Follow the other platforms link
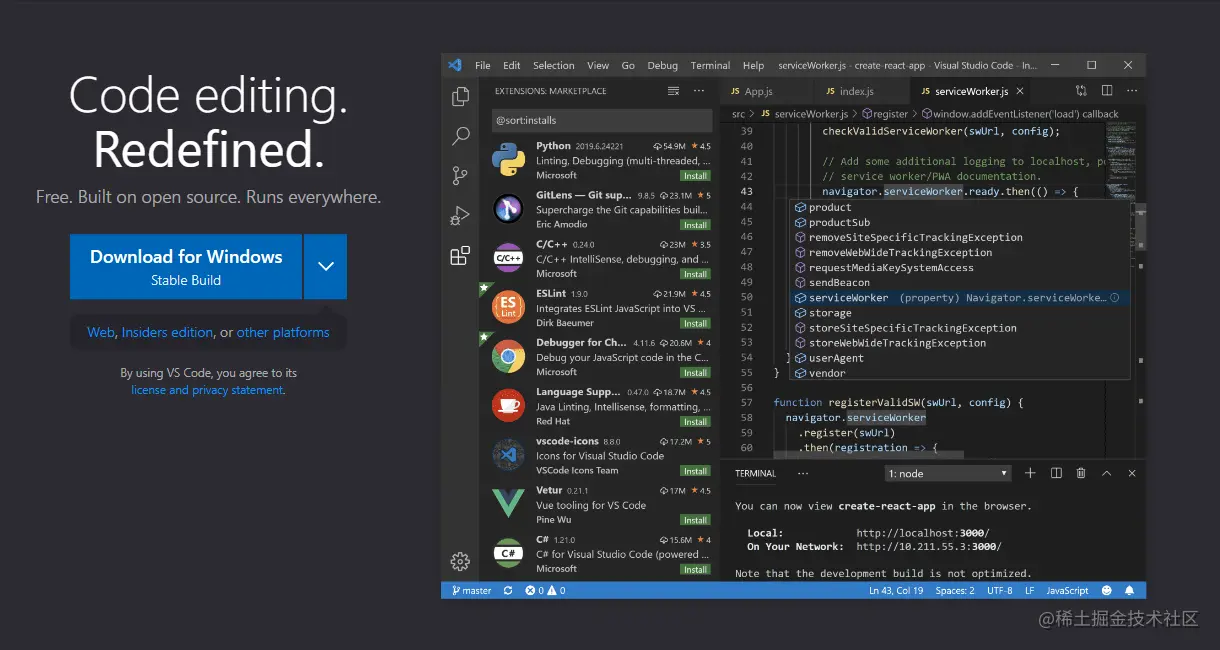This screenshot has width=1220, height=650. 283,332
